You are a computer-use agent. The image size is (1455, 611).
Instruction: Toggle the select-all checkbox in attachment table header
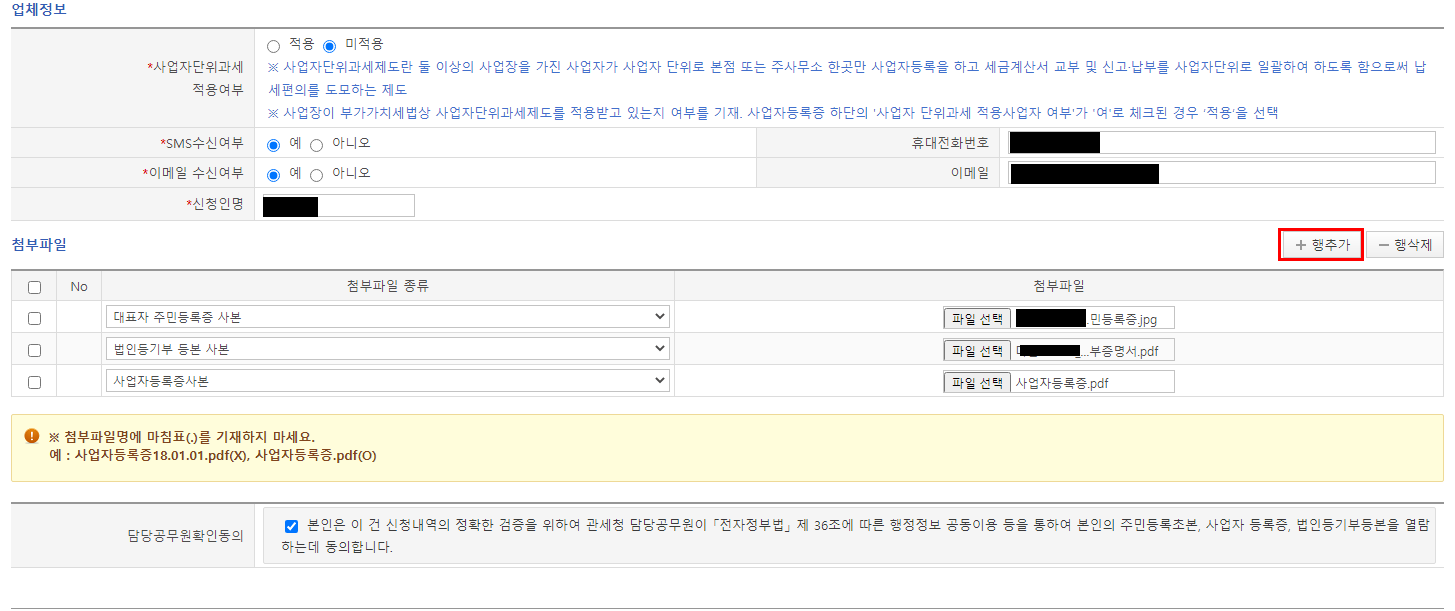tap(34, 287)
